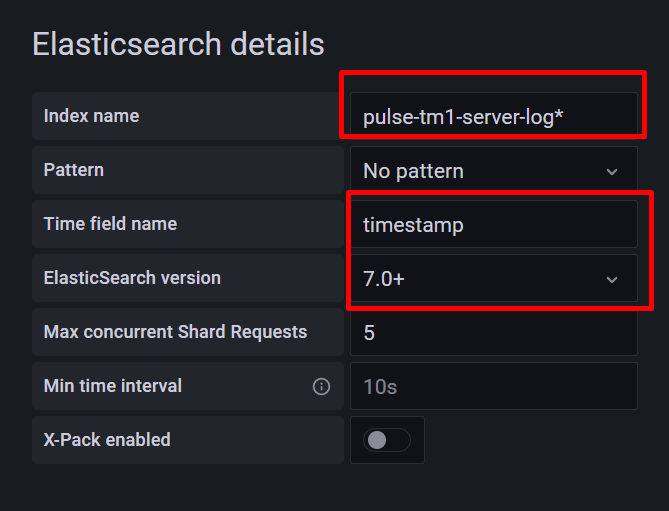Click the Min time interval info icon
The width and height of the screenshot is (669, 511).
click(321, 386)
